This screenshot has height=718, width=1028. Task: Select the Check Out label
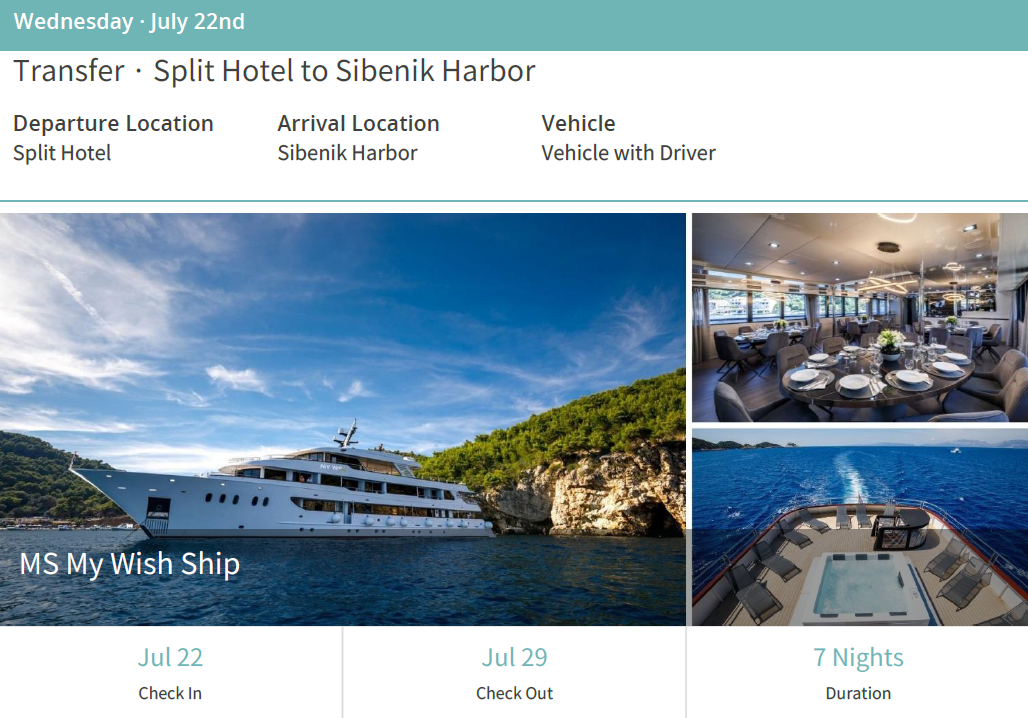click(x=515, y=693)
